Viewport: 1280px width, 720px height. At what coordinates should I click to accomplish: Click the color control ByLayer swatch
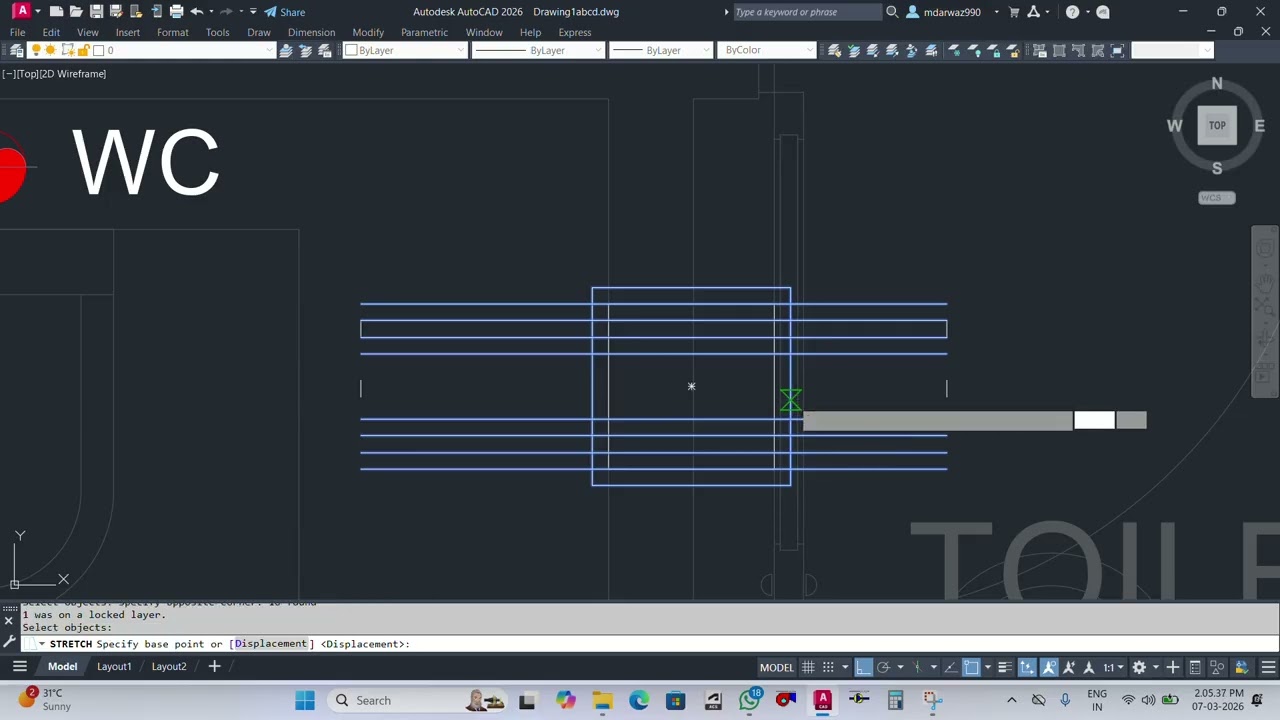pyautogui.click(x=351, y=50)
